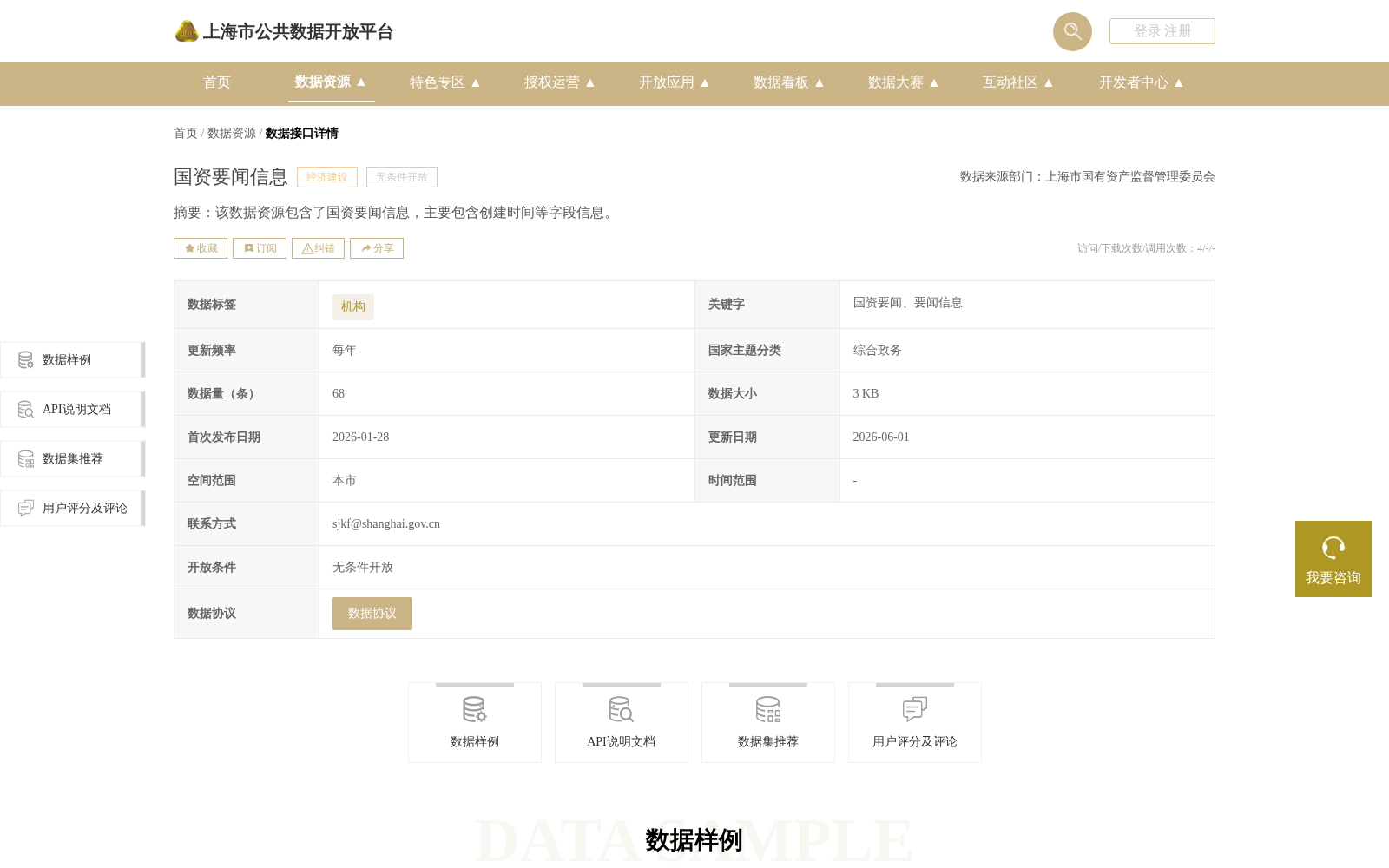Click the sidebar 数据集推荐 icon

(26, 459)
